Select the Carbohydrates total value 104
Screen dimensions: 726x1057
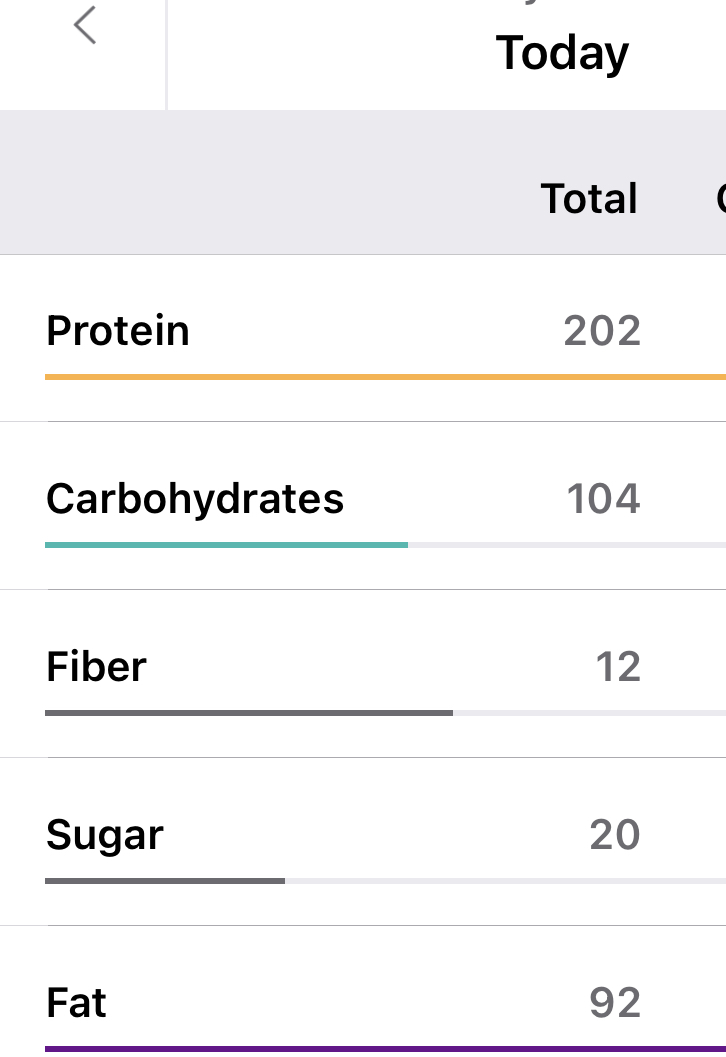click(603, 499)
